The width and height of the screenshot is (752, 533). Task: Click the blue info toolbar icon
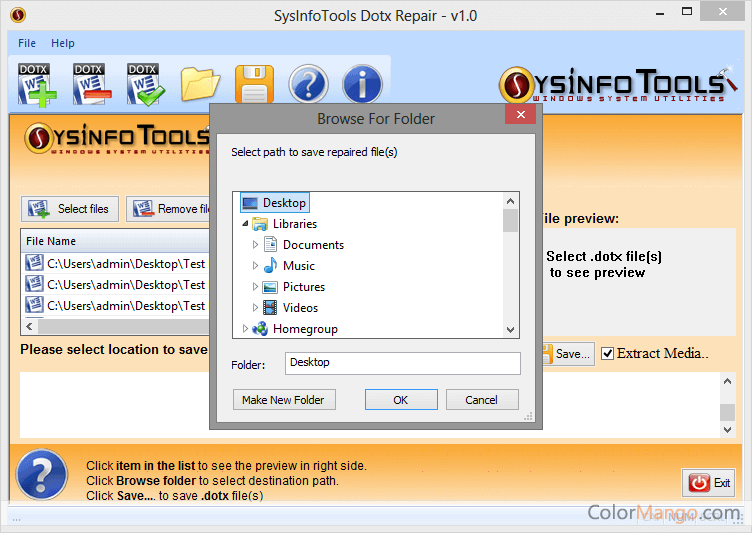click(362, 84)
